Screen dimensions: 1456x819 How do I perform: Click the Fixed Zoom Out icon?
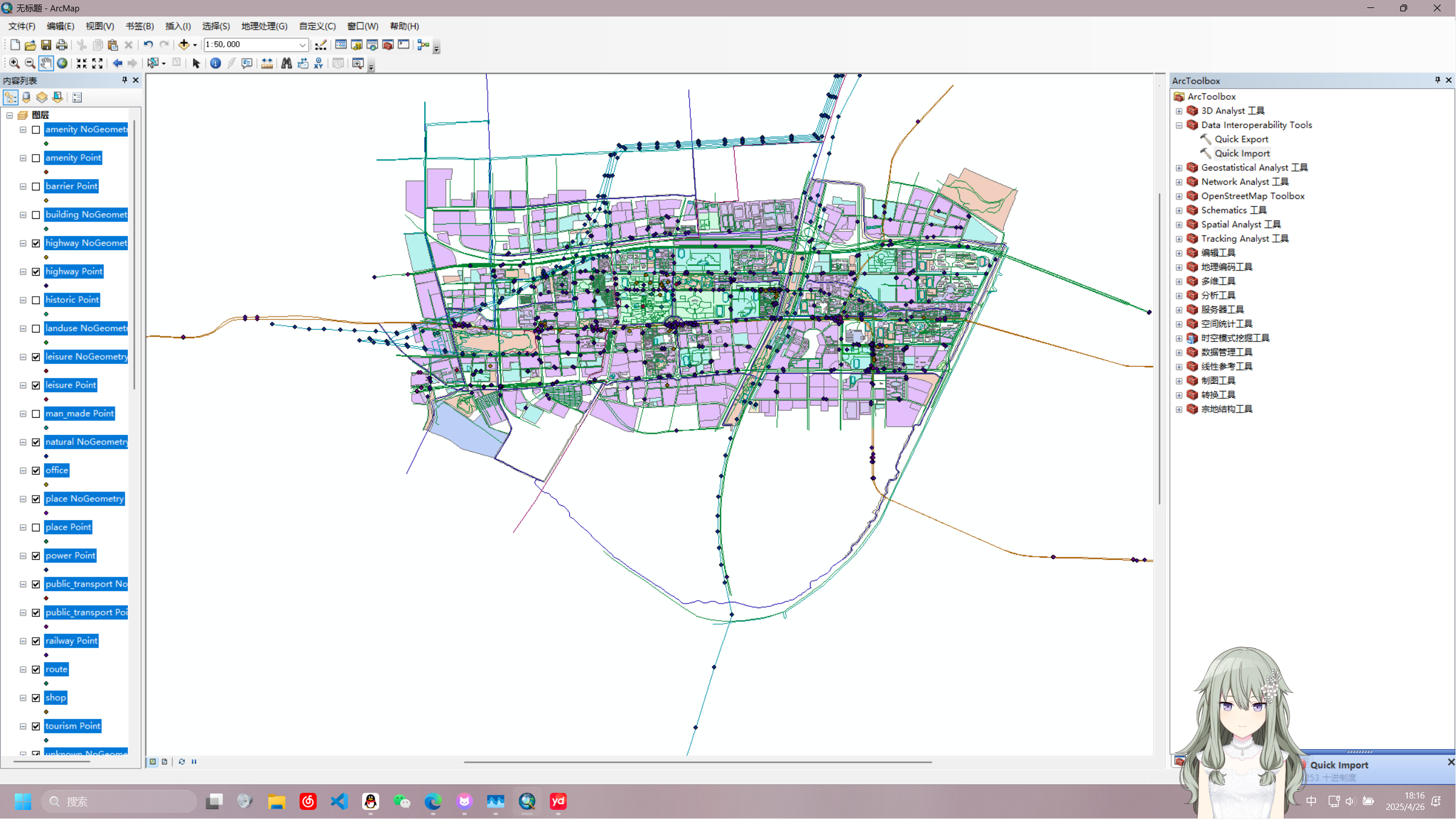[x=98, y=63]
